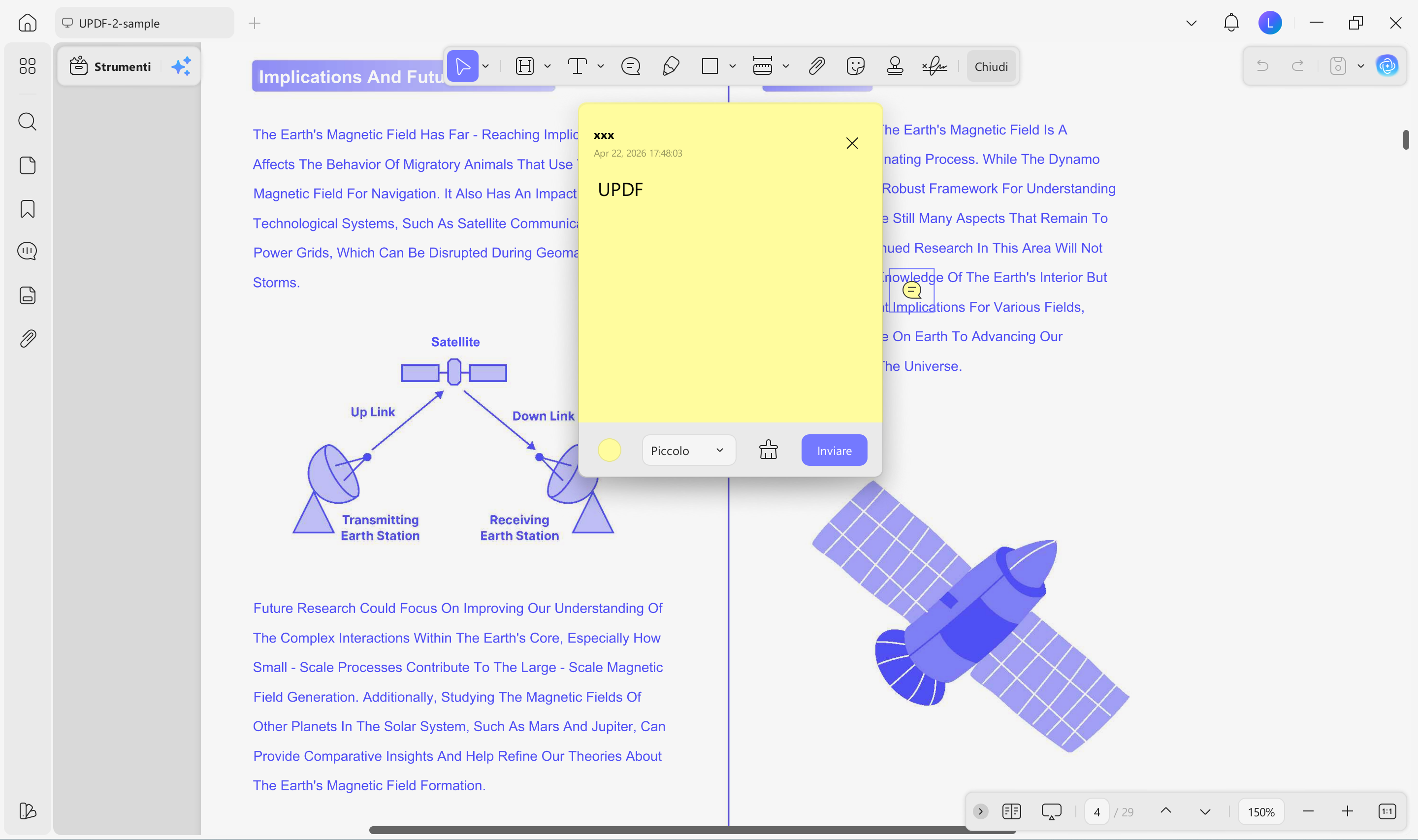
Task: Open the form fields panel icon in sidebar
Action: coord(27,295)
